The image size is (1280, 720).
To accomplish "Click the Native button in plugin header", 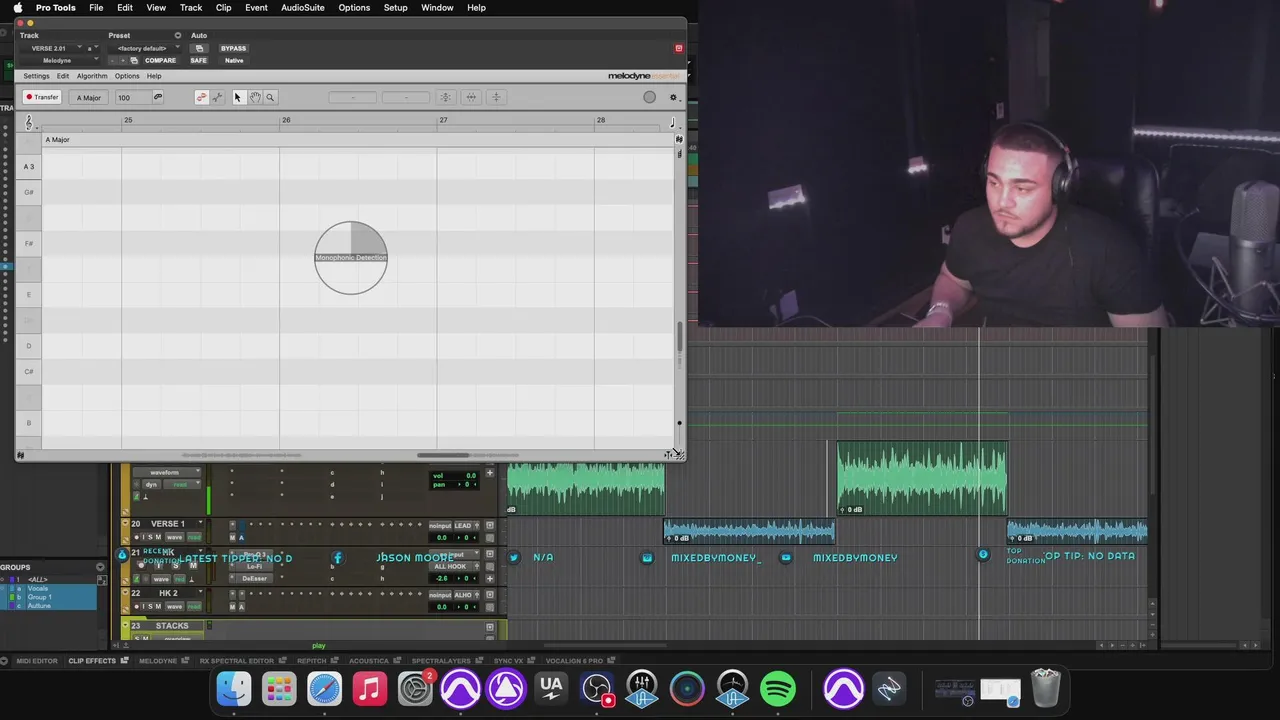I will (234, 60).
